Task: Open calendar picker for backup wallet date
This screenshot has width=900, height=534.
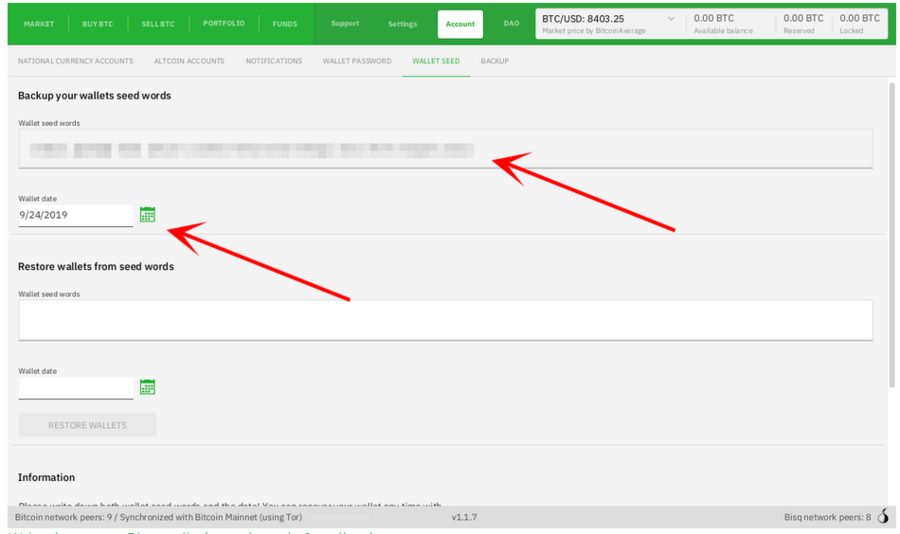Action: click(147, 214)
